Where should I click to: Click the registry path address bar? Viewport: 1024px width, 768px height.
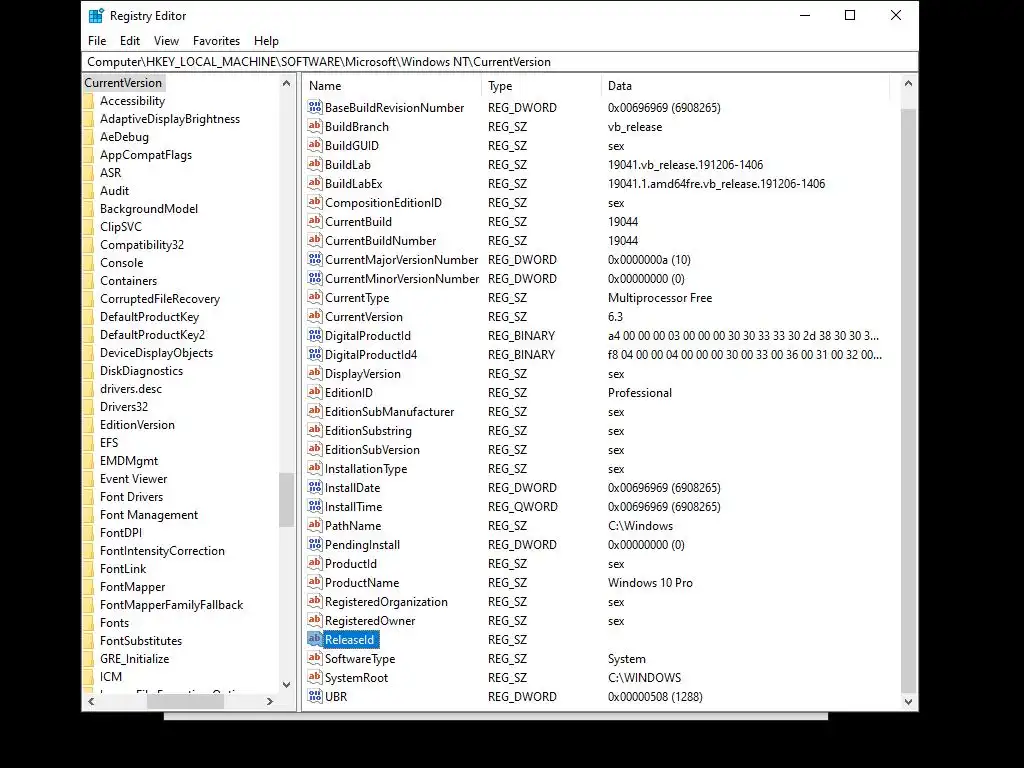coord(500,62)
